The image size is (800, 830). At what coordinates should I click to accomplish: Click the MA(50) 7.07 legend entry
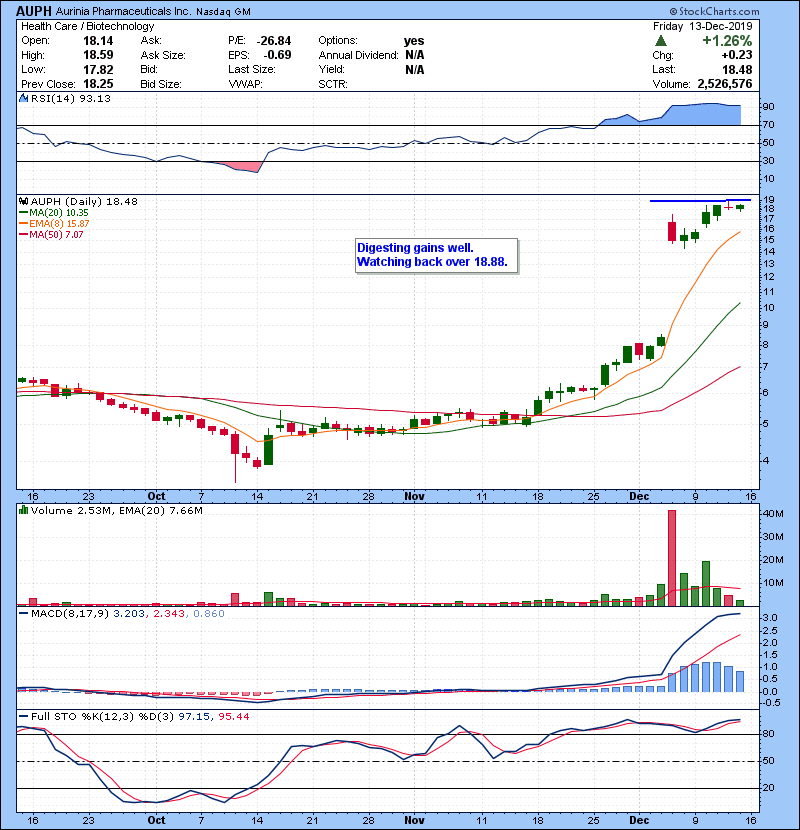pyautogui.click(x=51, y=235)
